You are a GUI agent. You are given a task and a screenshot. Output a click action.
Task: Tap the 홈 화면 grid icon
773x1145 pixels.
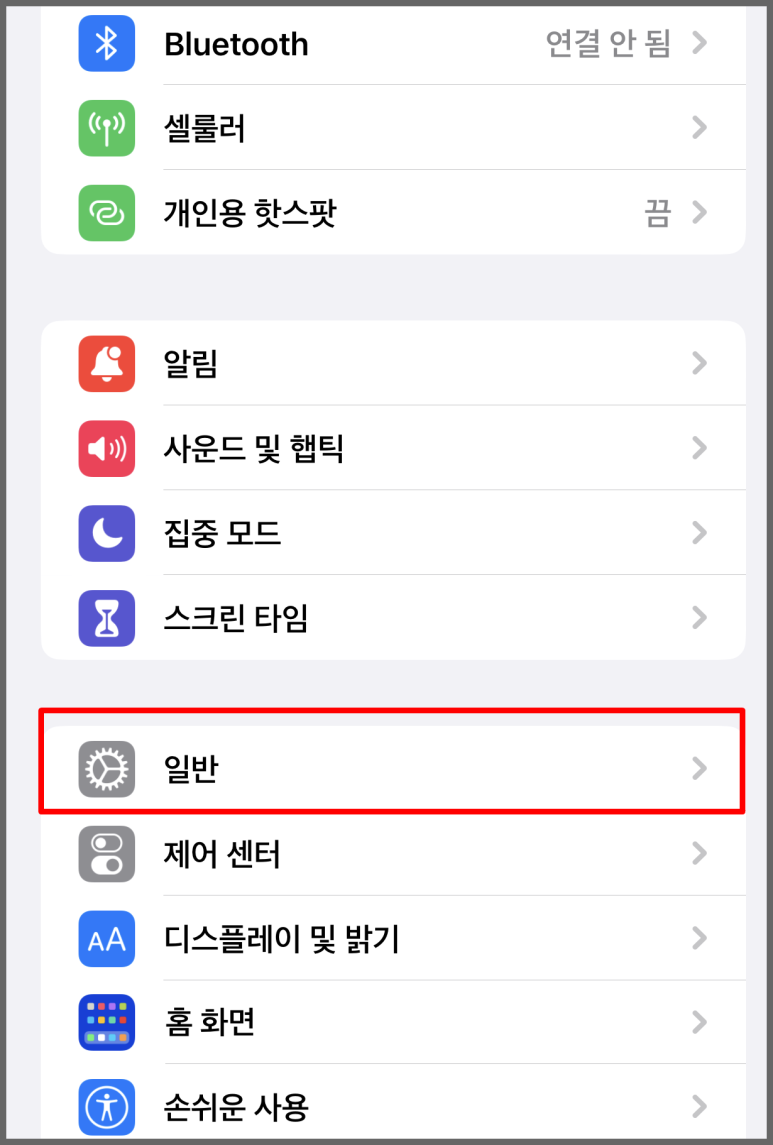pyautogui.click(x=107, y=1022)
